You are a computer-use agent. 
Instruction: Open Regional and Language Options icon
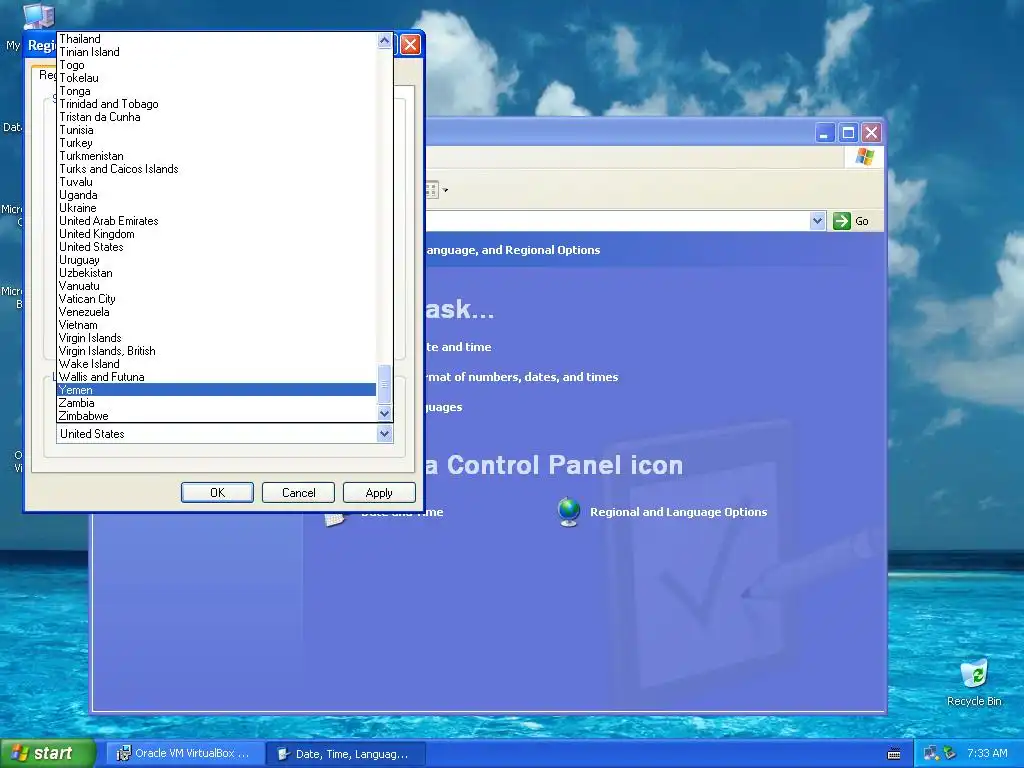coord(662,513)
